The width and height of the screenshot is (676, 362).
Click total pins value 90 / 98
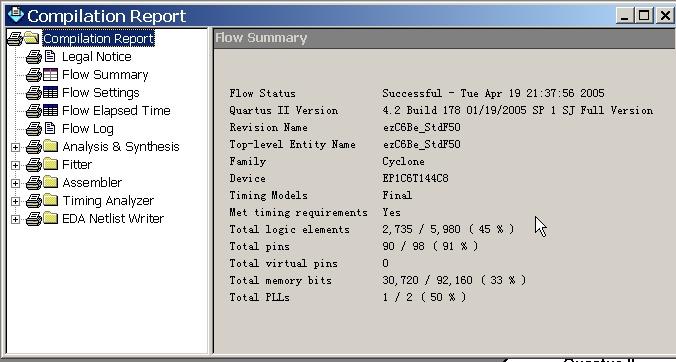tap(430, 247)
